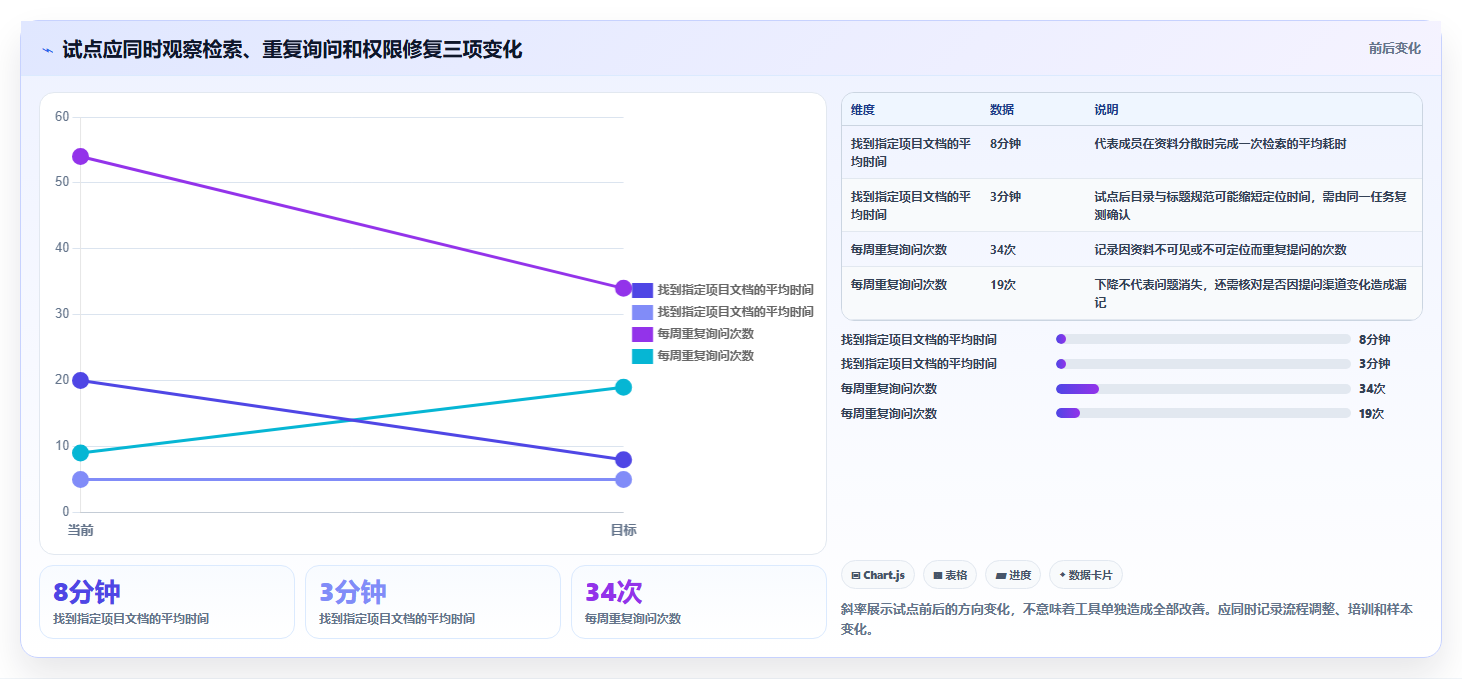
Task: Click the Chart.js chip icon
Action: (x=856, y=575)
